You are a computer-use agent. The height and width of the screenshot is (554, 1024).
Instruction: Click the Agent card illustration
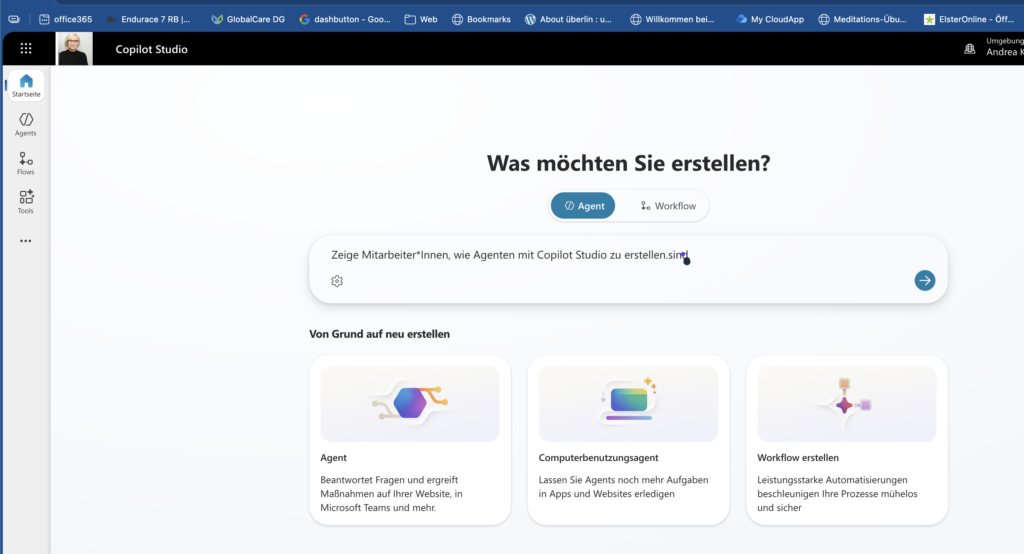click(410, 404)
